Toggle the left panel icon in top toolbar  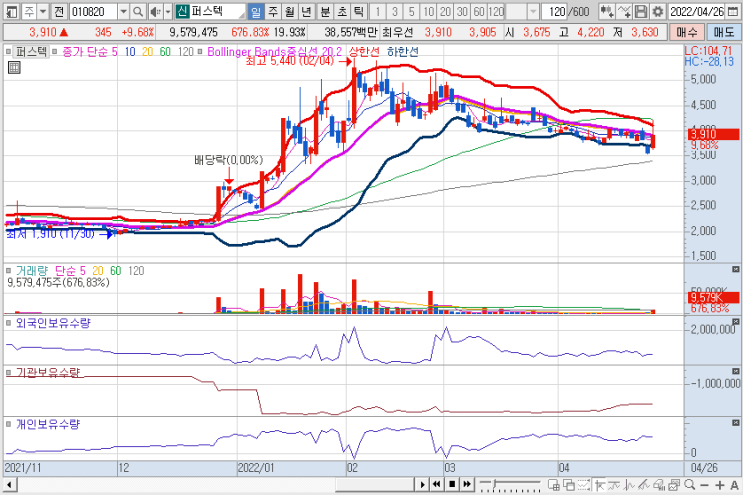click(x=12, y=11)
